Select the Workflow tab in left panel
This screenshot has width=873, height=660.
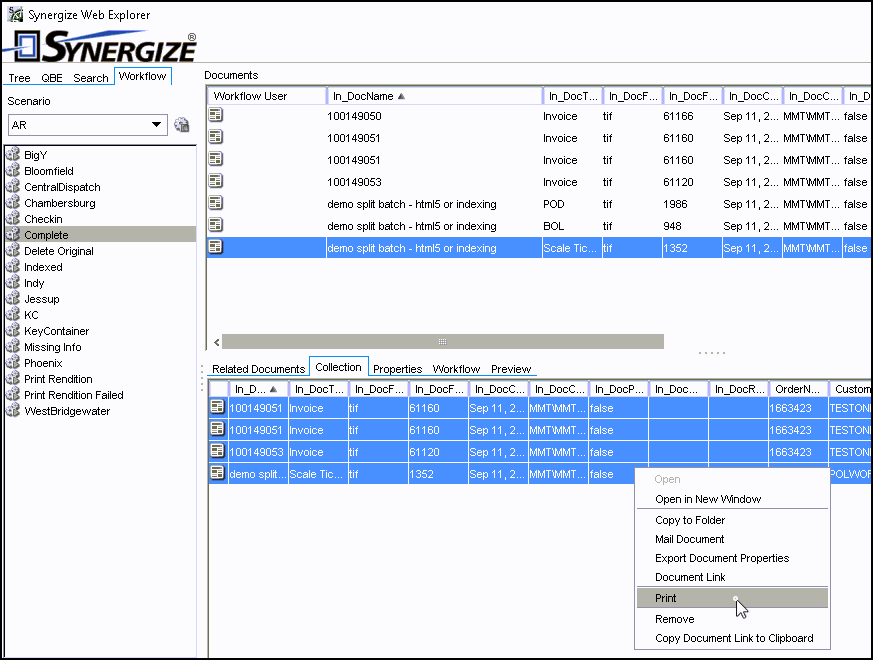[x=143, y=76]
